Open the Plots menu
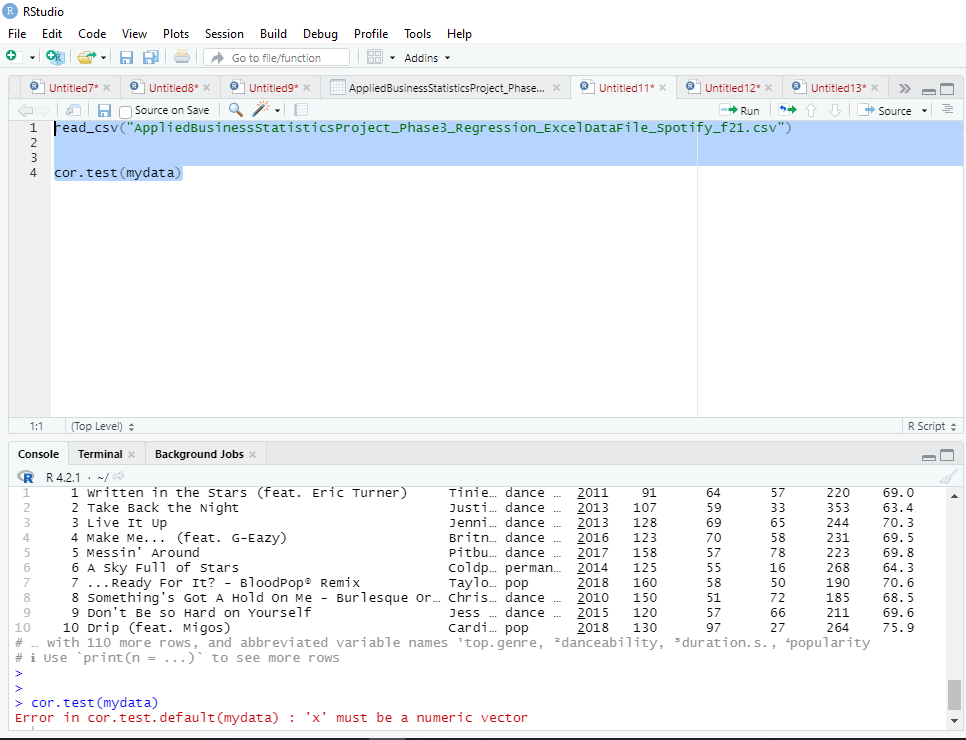 (x=176, y=34)
